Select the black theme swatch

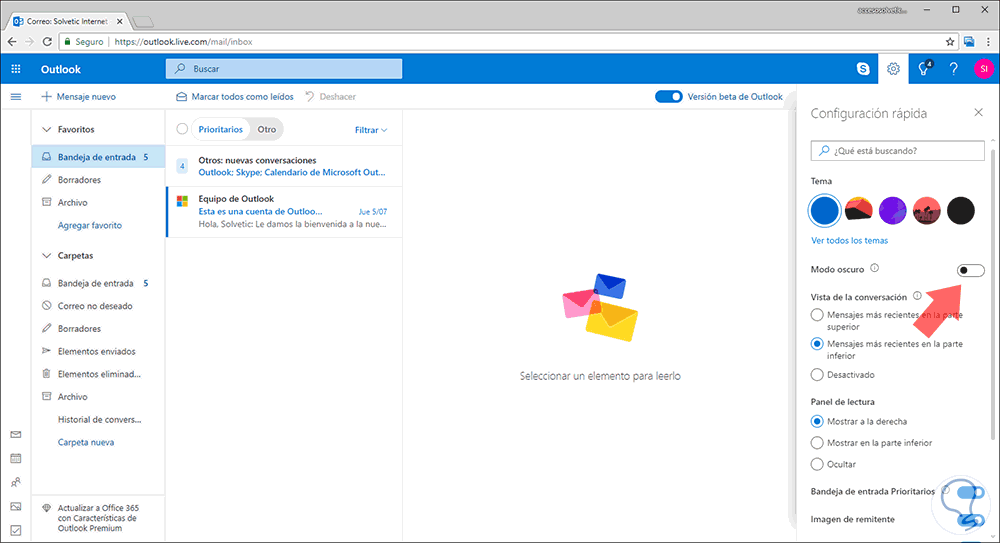[960, 210]
